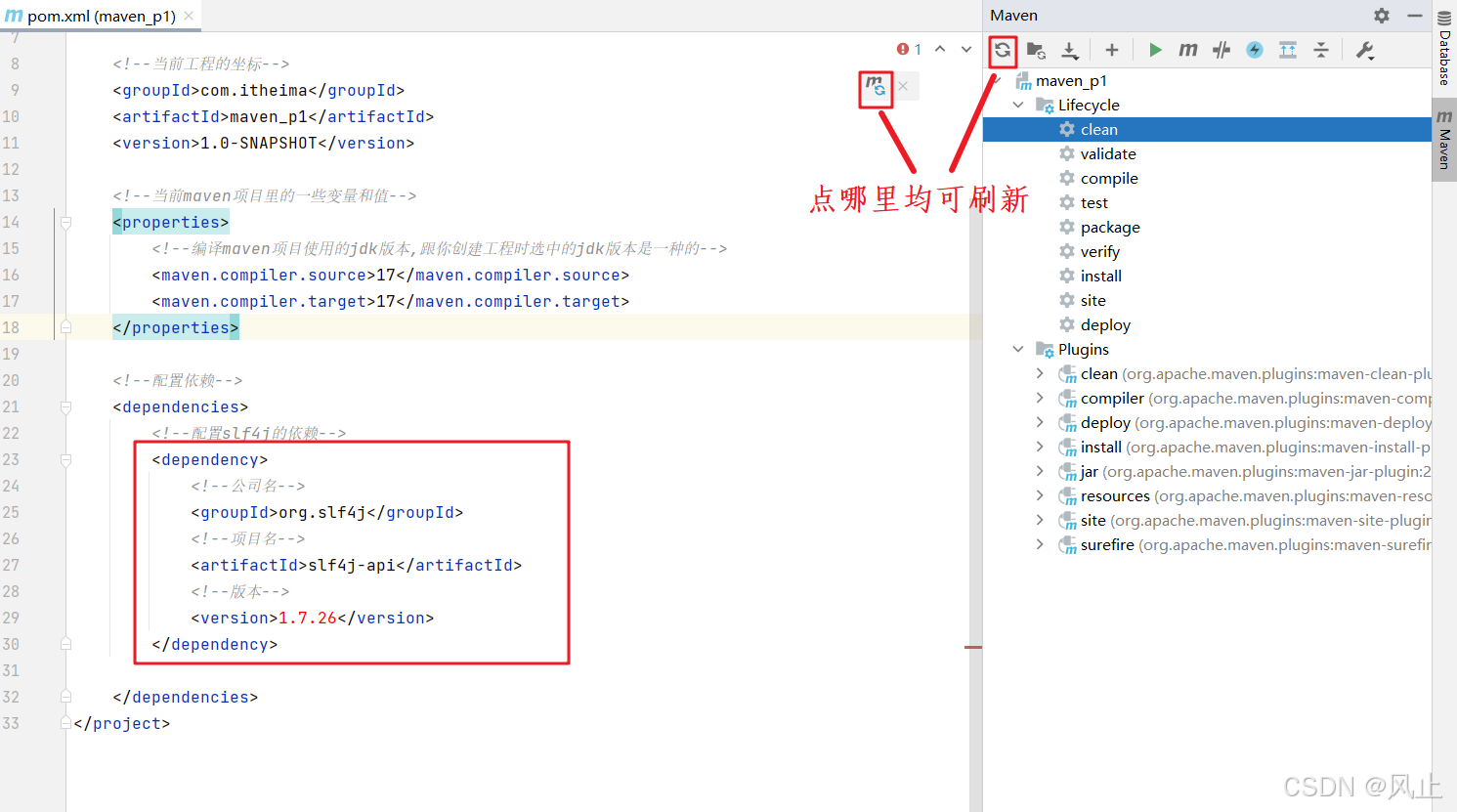Fold the dependencies block at line 21
Viewport: 1457px width, 812px height.
[65, 407]
